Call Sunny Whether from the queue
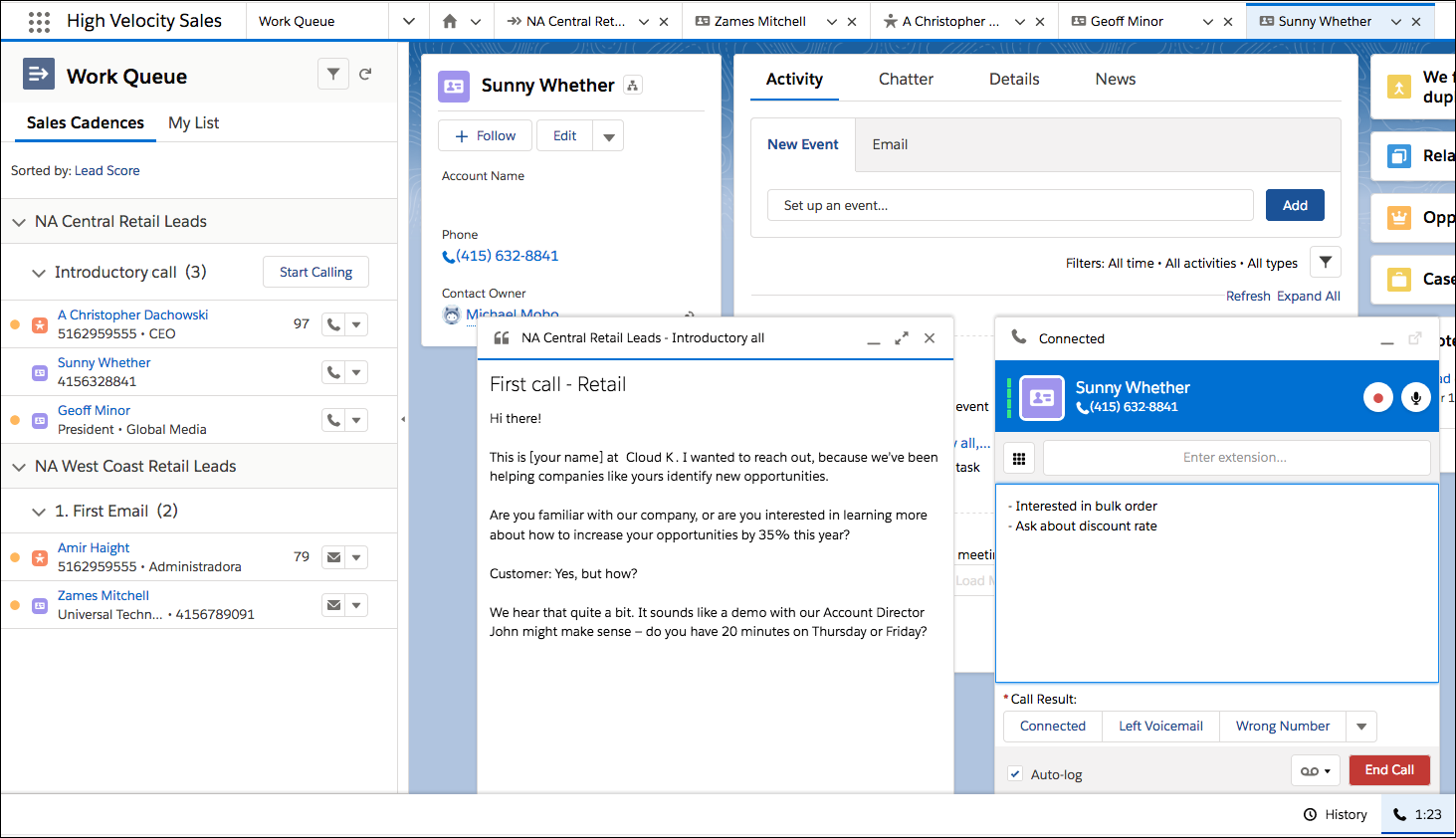 333,372
